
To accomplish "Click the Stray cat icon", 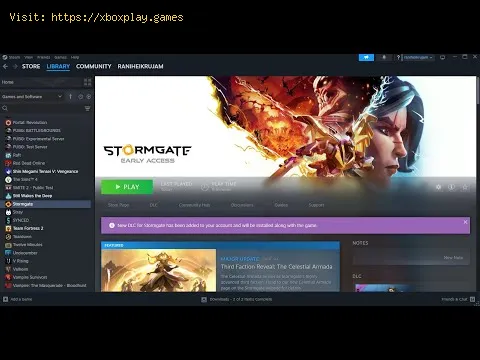I will coord(8,212).
